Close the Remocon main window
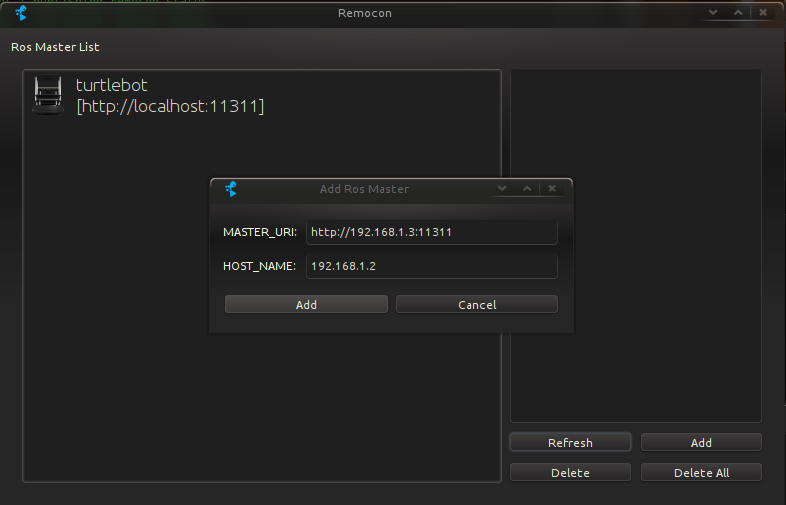The width and height of the screenshot is (786, 505). [x=763, y=12]
